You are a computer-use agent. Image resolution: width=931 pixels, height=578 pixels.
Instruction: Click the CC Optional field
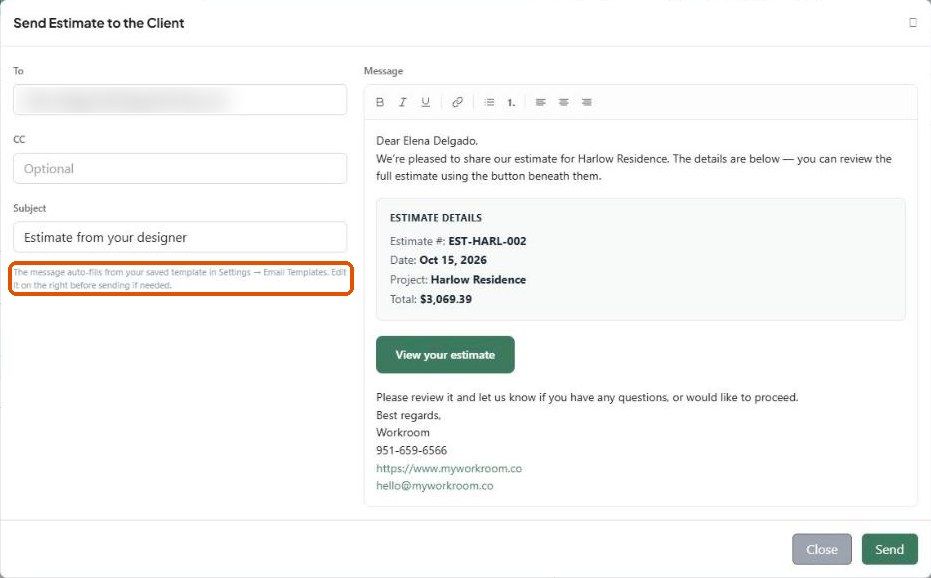tap(180, 168)
